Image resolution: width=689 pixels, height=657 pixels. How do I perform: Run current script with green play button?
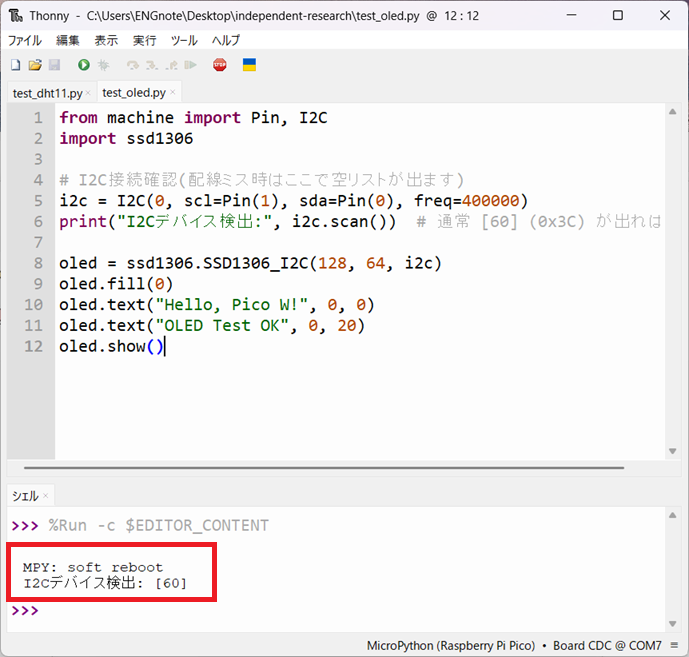83,65
